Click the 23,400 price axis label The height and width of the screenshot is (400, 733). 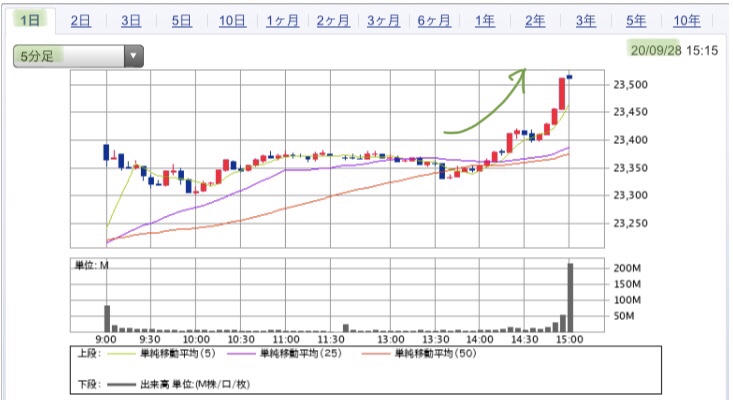(x=631, y=140)
